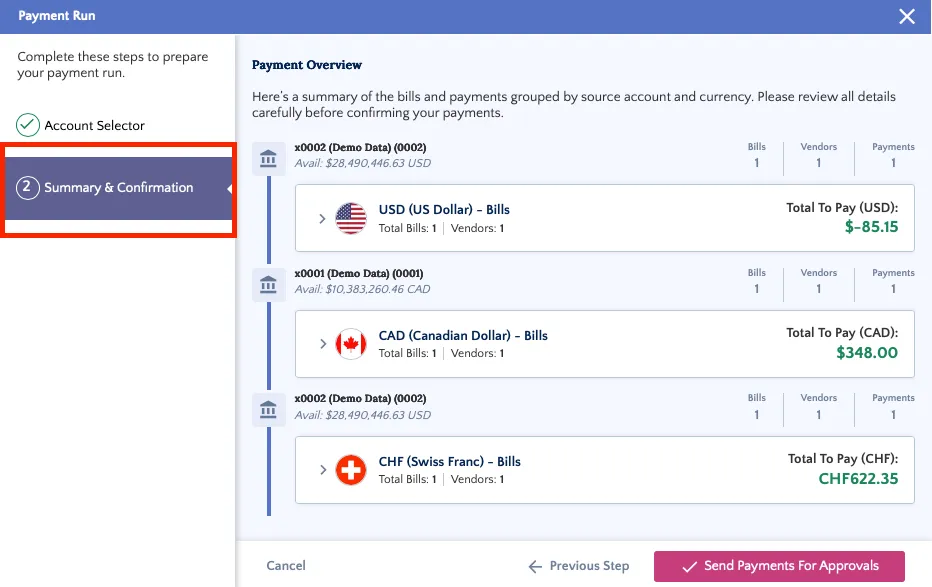Click the bank icon above the CHF section
Image resolution: width=932 pixels, height=587 pixels.
pos(268,410)
